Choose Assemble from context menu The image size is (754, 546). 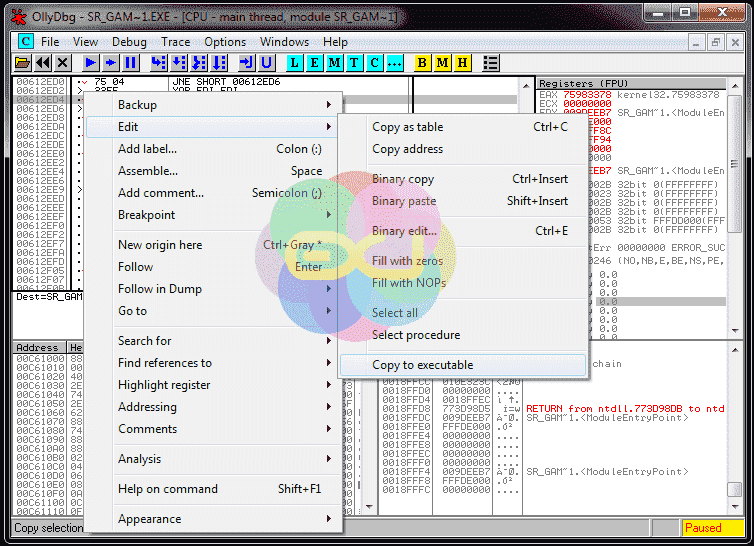214,171
